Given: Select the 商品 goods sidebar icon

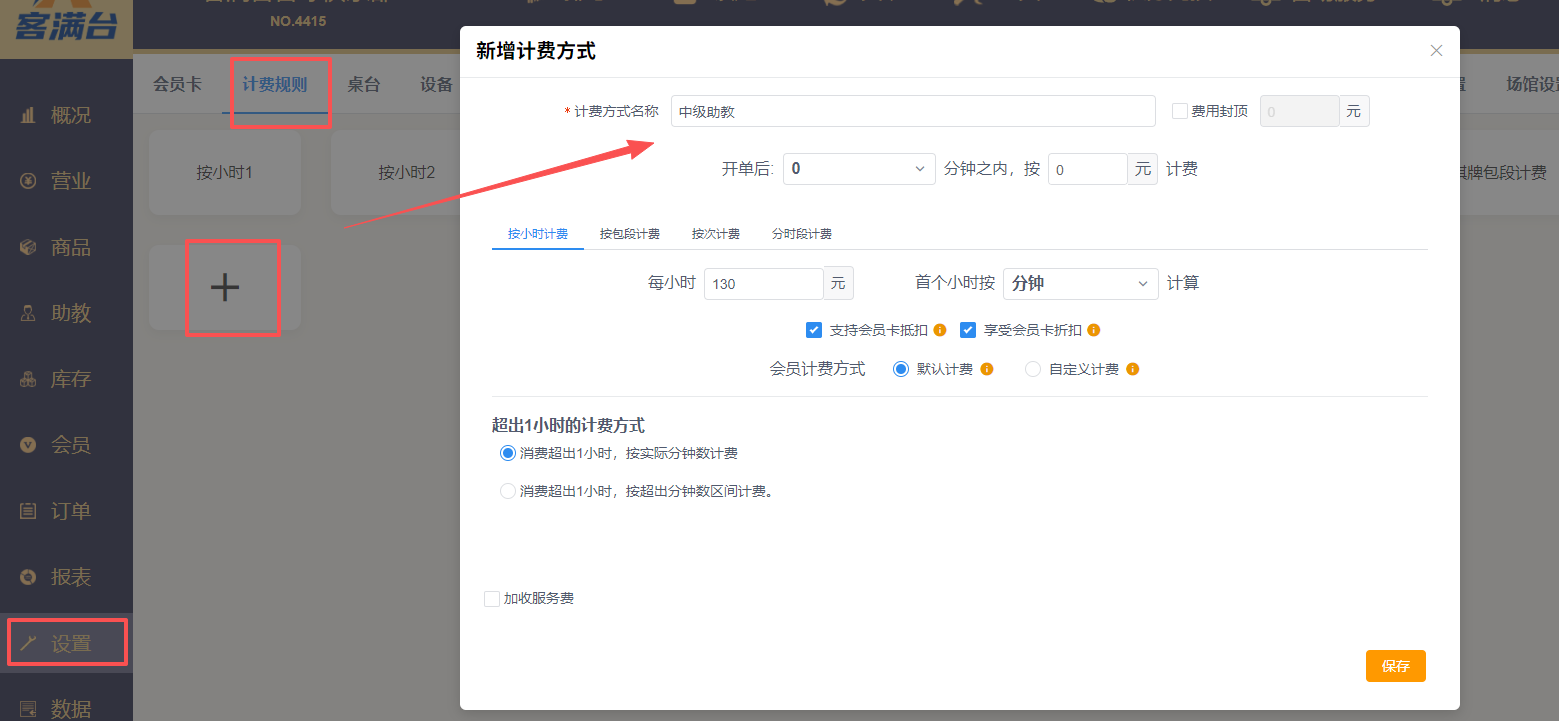Looking at the screenshot, I should 29,248.
